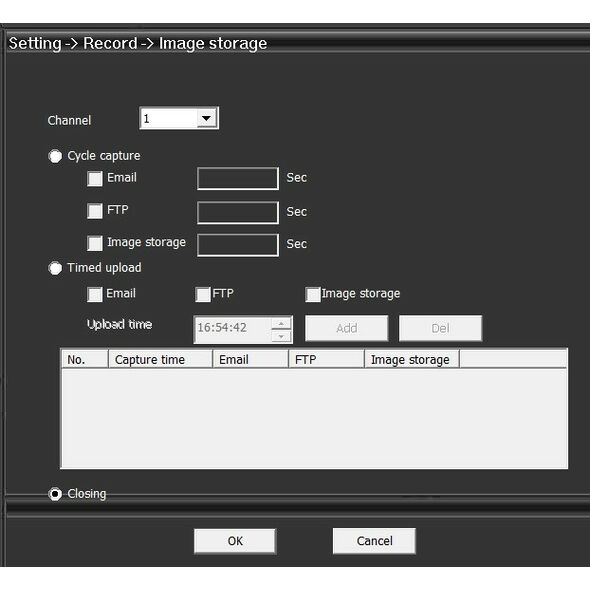Viewport: 590px width, 590px height.
Task: Decrease upload time with down spinner arrow
Action: click(281, 336)
